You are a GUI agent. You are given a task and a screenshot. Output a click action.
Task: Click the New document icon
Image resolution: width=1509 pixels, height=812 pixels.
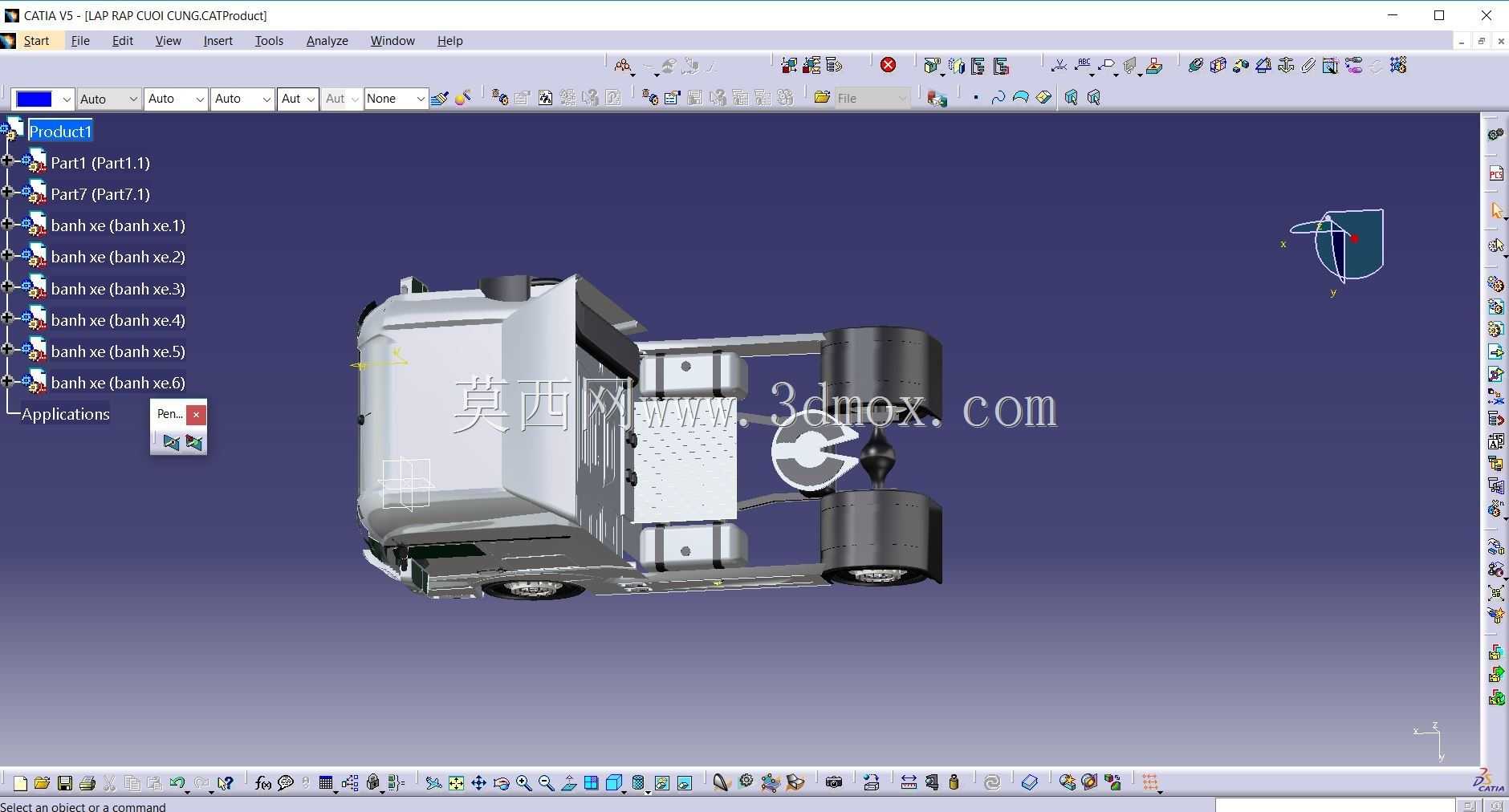20,783
